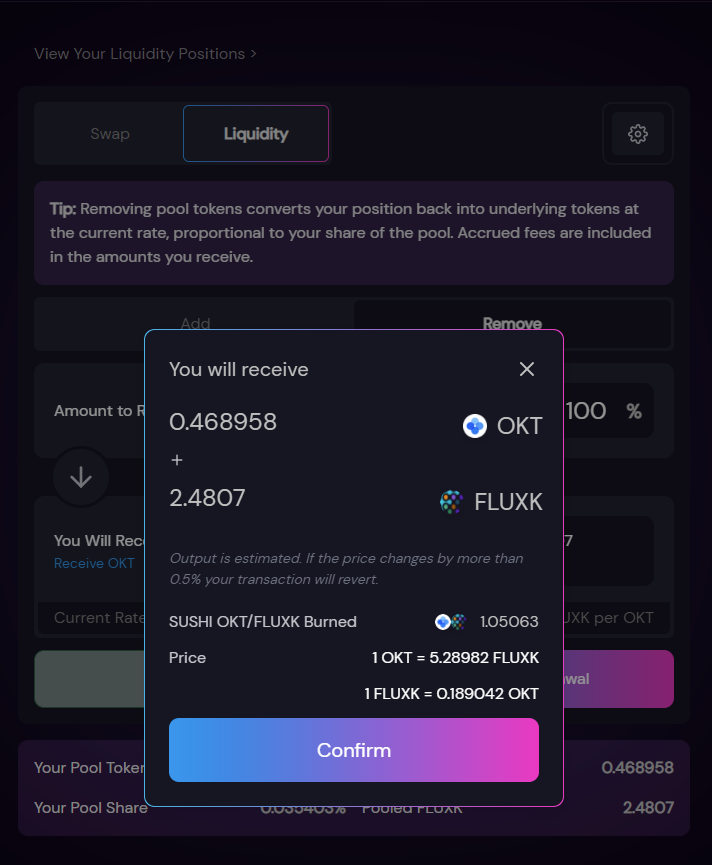This screenshot has height=865, width=712.
Task: Click the 1 FLUXK = 0.189042 OKT price
Action: click(x=451, y=693)
